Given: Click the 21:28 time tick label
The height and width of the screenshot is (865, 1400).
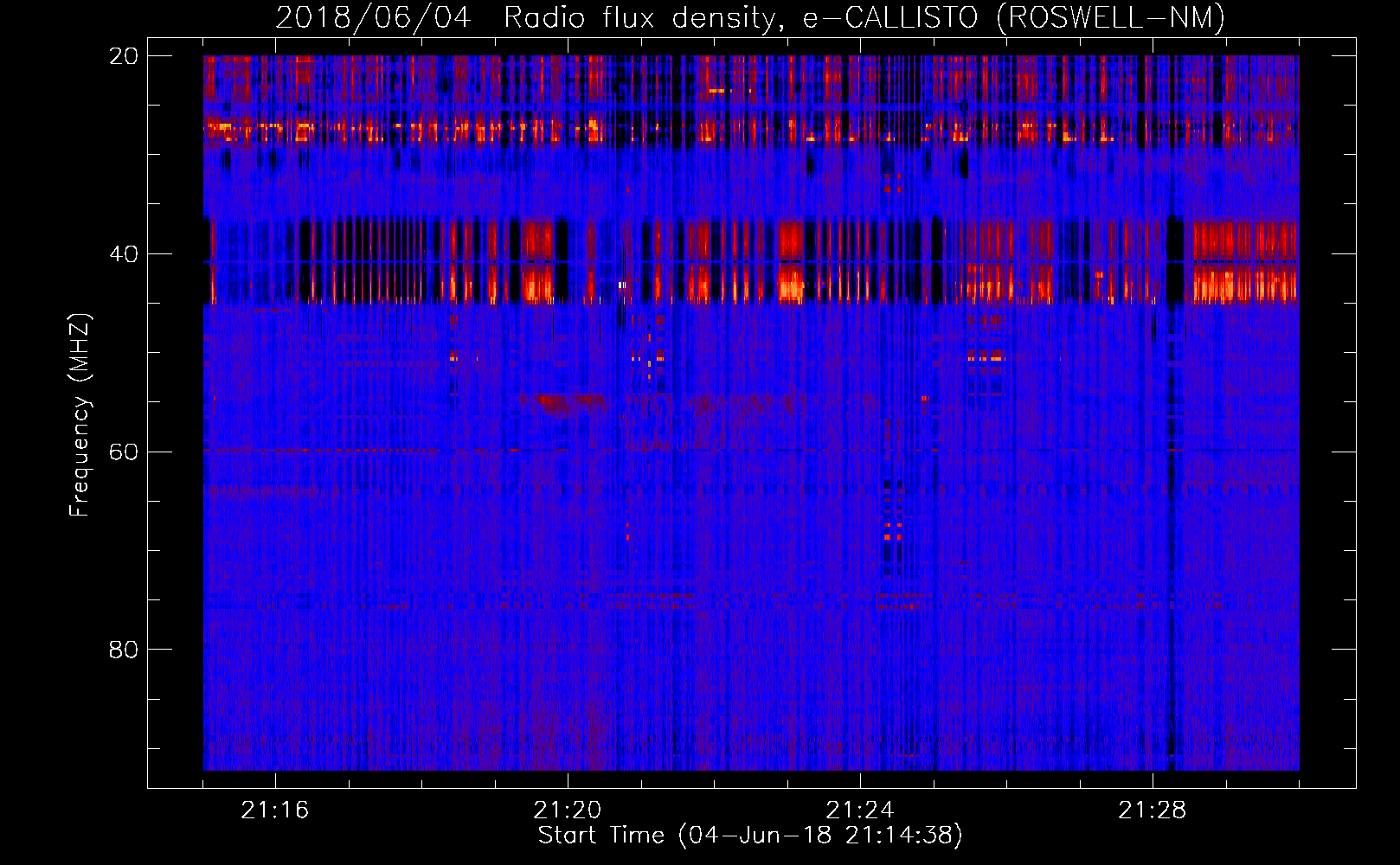Looking at the screenshot, I should 1153,810.
